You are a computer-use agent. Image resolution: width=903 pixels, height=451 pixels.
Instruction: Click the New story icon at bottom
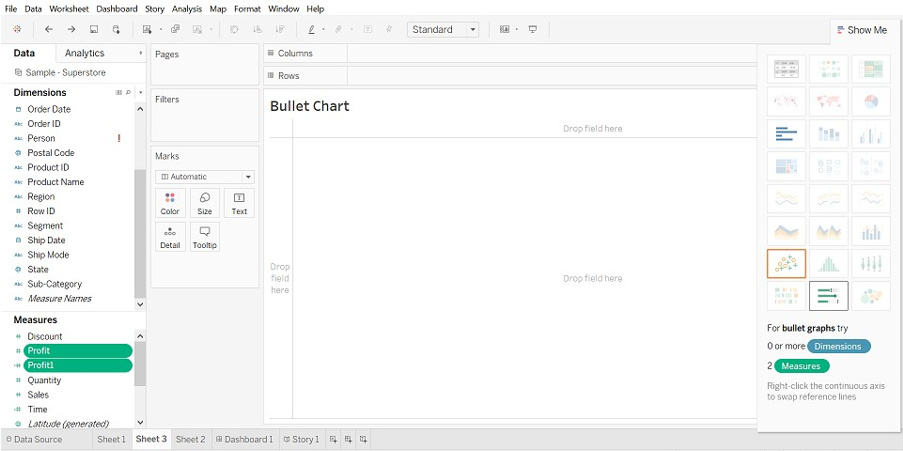tap(363, 439)
